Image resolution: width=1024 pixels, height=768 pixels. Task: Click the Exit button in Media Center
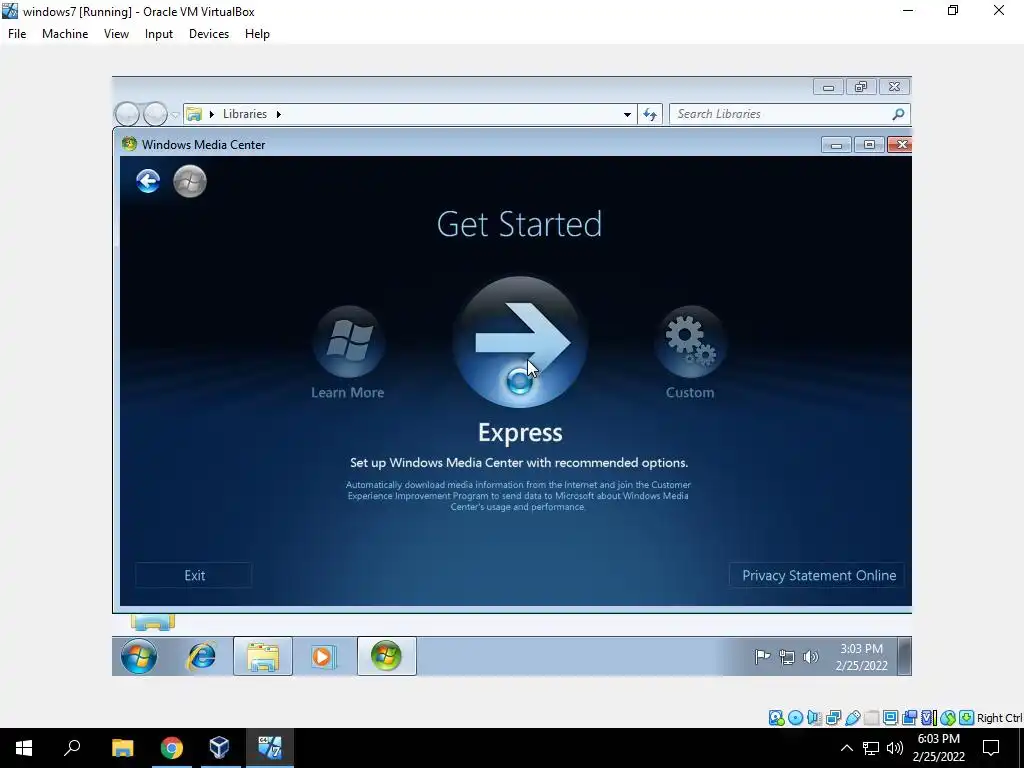(194, 575)
